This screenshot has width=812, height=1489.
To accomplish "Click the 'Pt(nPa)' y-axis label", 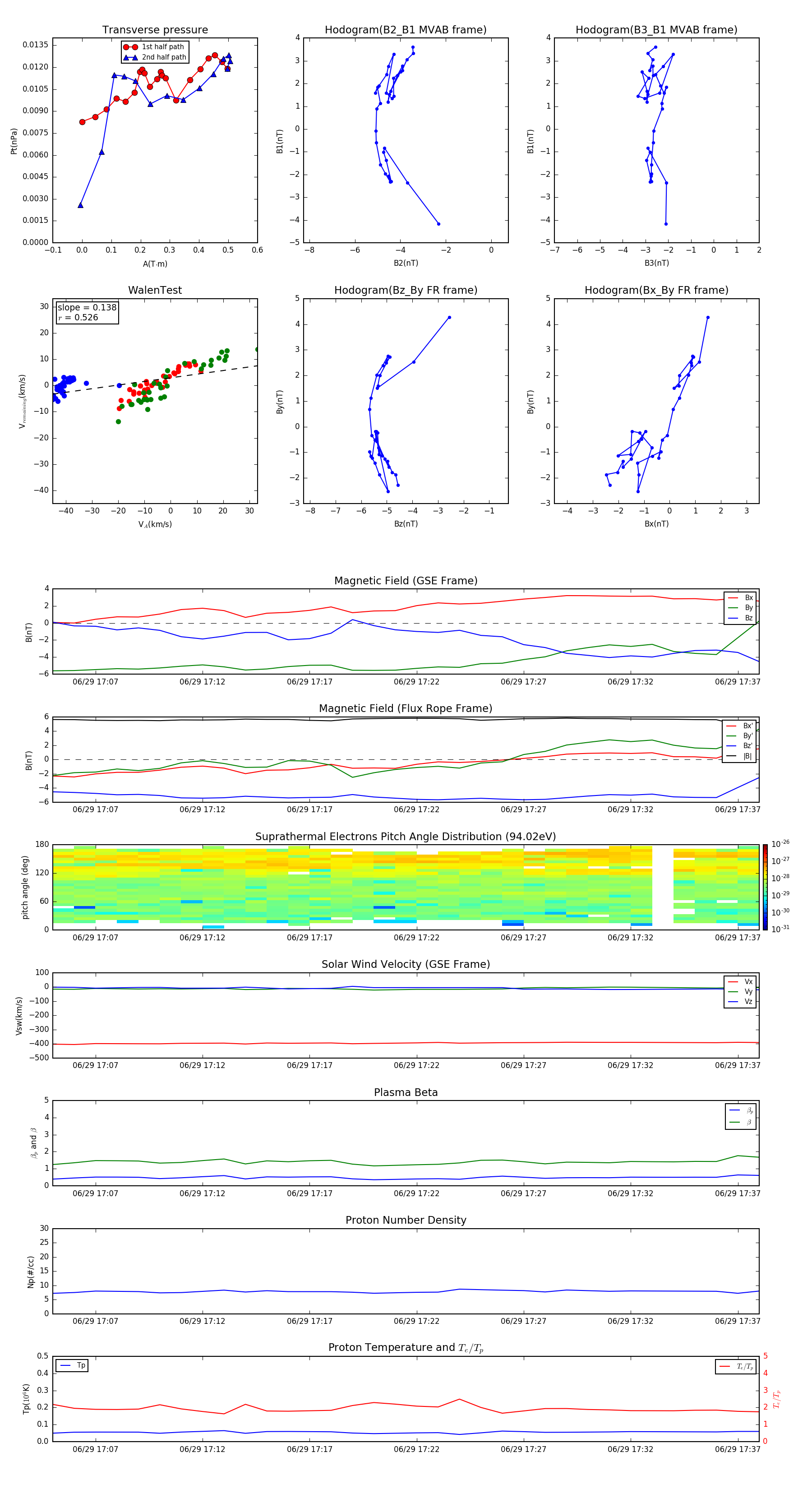I will 14,141.
